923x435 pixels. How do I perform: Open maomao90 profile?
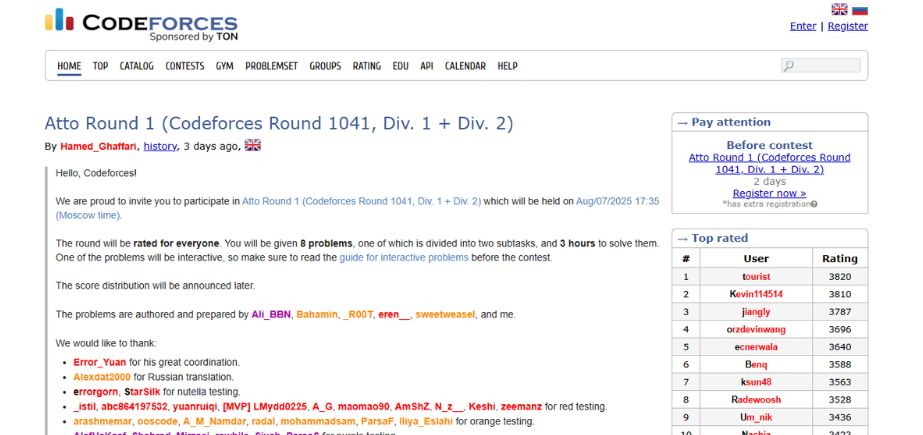click(364, 406)
